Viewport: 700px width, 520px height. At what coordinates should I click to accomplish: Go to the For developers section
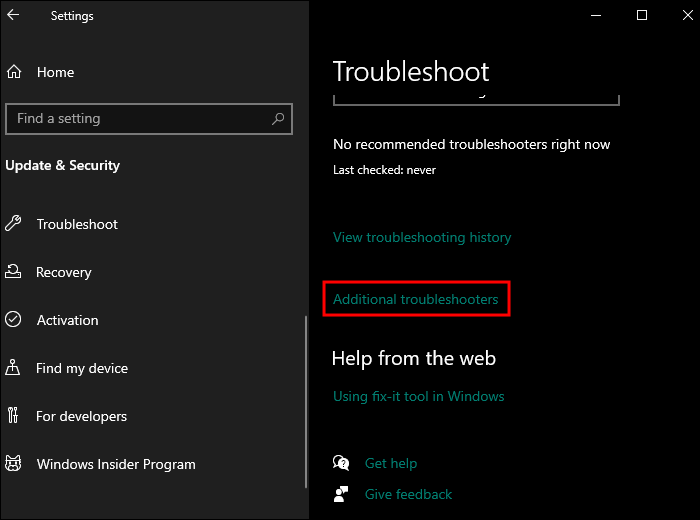pos(81,416)
